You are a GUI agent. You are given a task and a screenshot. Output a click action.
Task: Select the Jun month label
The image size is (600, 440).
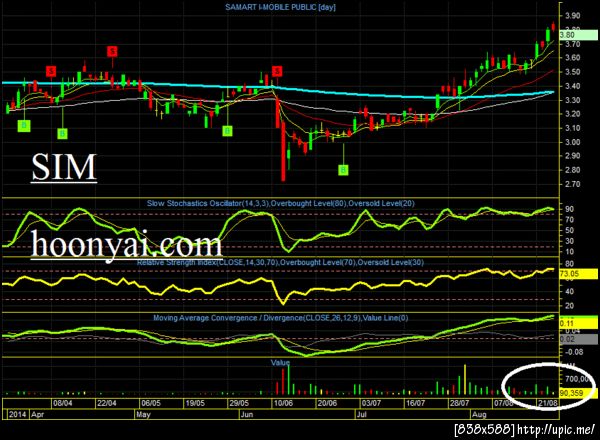(247, 414)
